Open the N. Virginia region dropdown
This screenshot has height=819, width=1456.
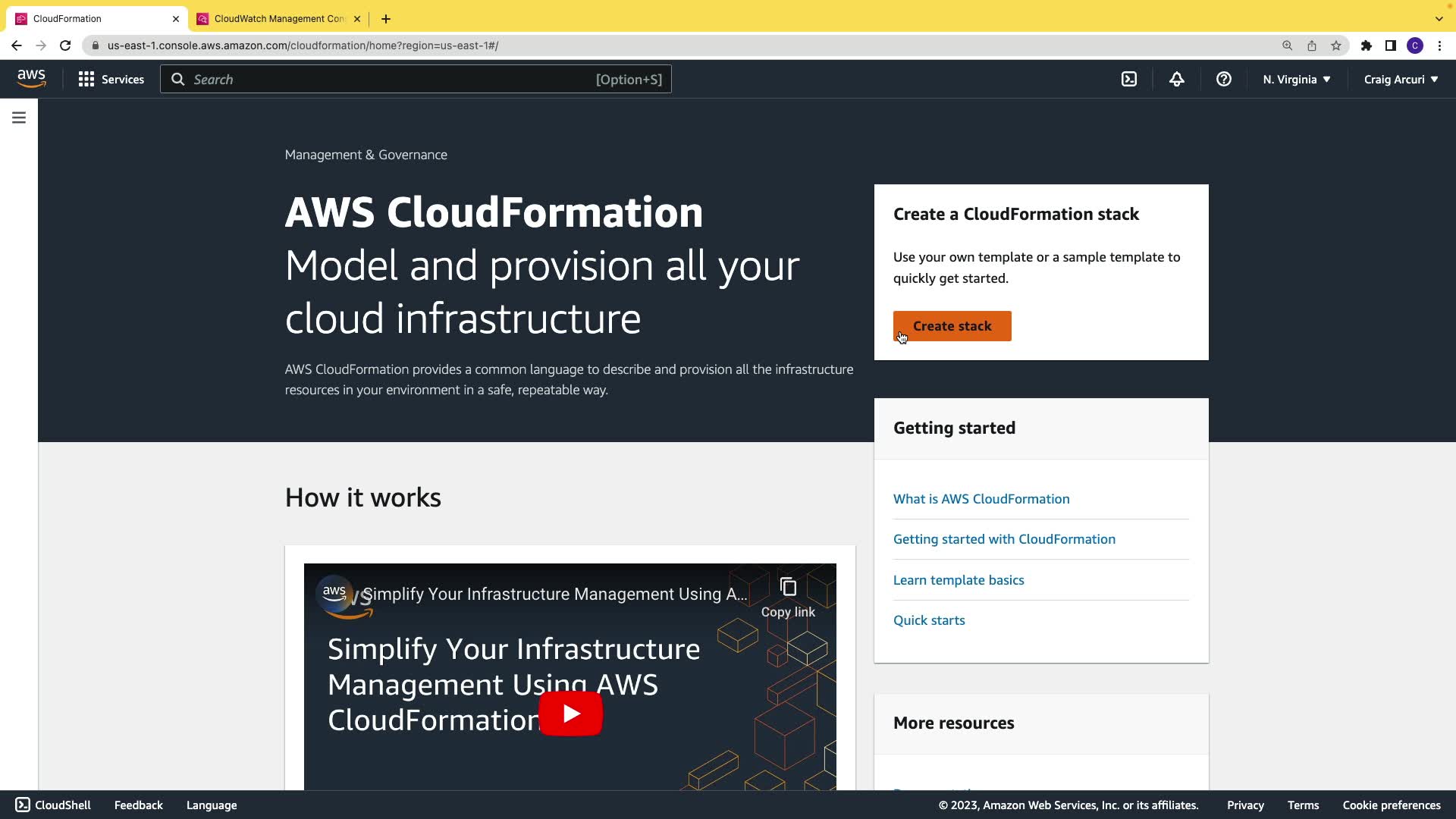[1296, 79]
